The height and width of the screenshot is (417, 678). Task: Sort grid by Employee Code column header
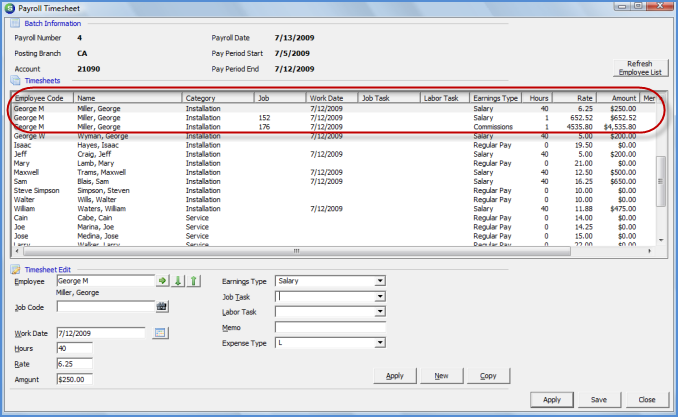pos(42,98)
